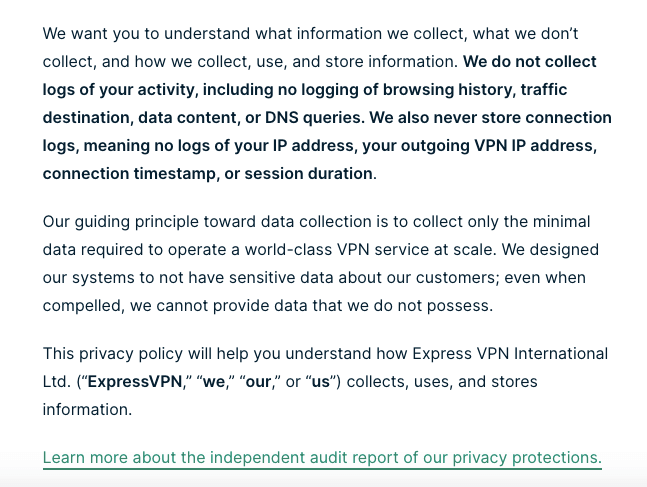Click the bold words "connection timestamp"

129,174
